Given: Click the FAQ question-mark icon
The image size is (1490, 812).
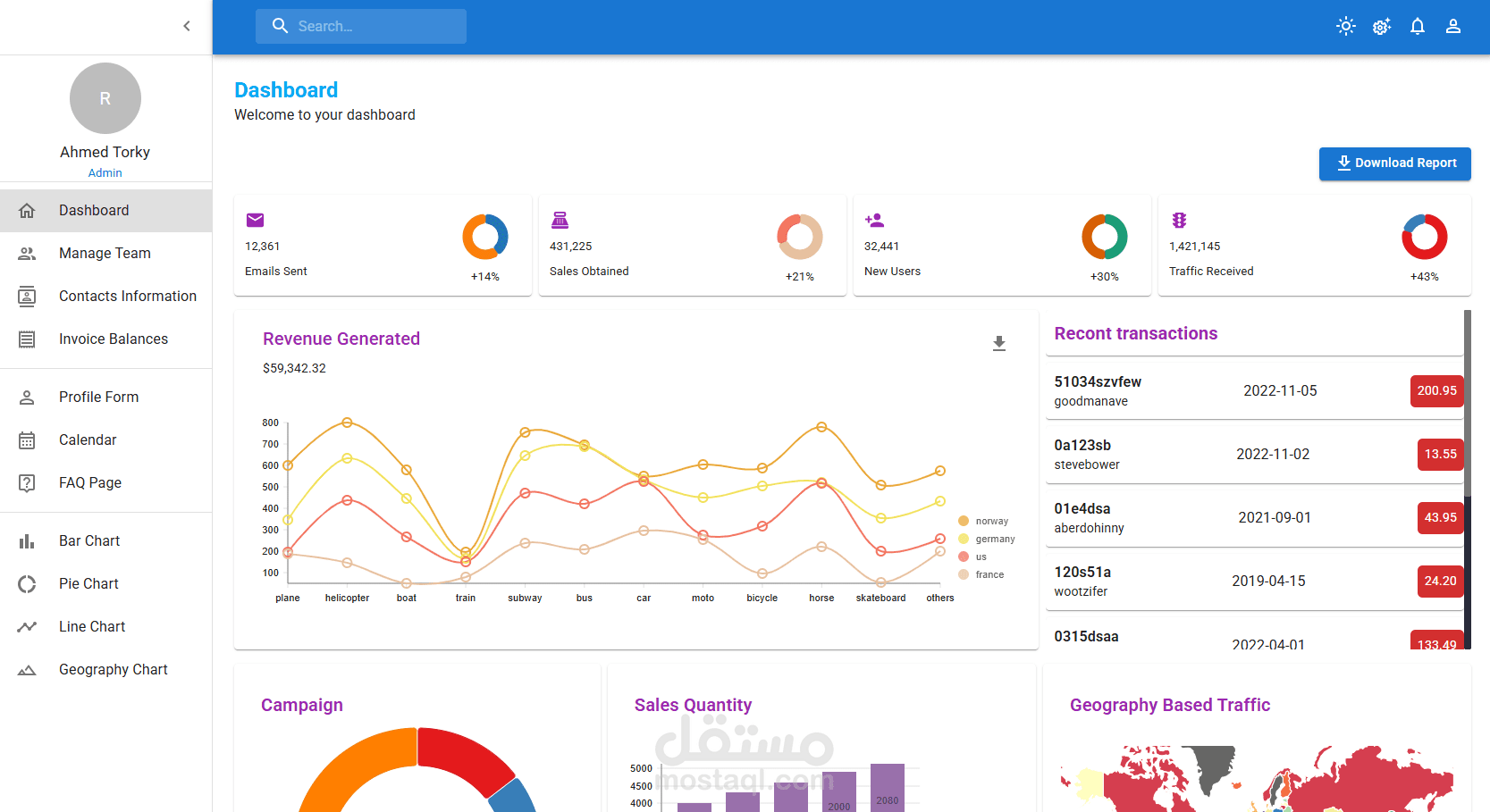Looking at the screenshot, I should tap(27, 482).
